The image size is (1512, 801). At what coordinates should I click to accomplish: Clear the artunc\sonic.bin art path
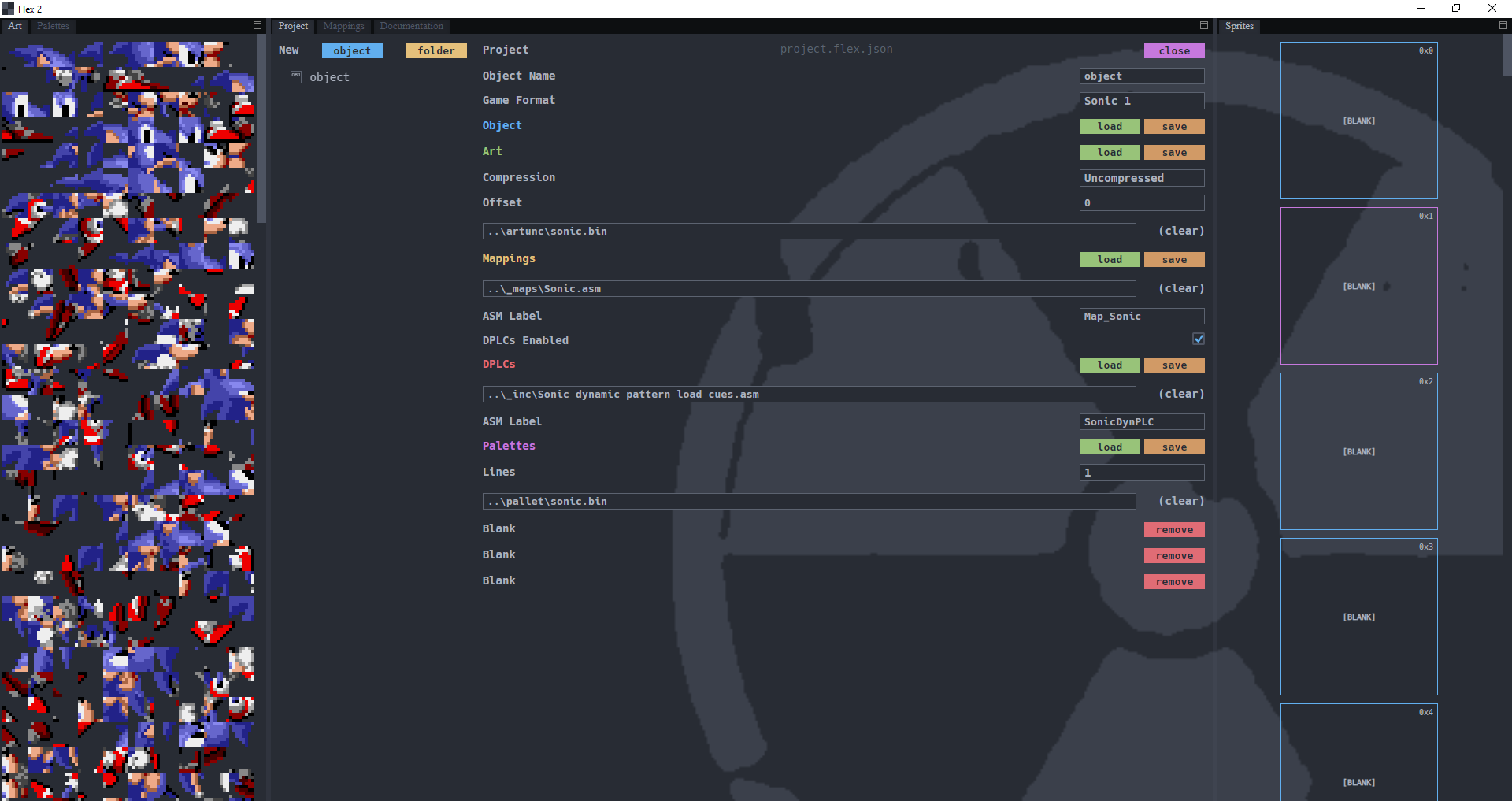[x=1181, y=231]
